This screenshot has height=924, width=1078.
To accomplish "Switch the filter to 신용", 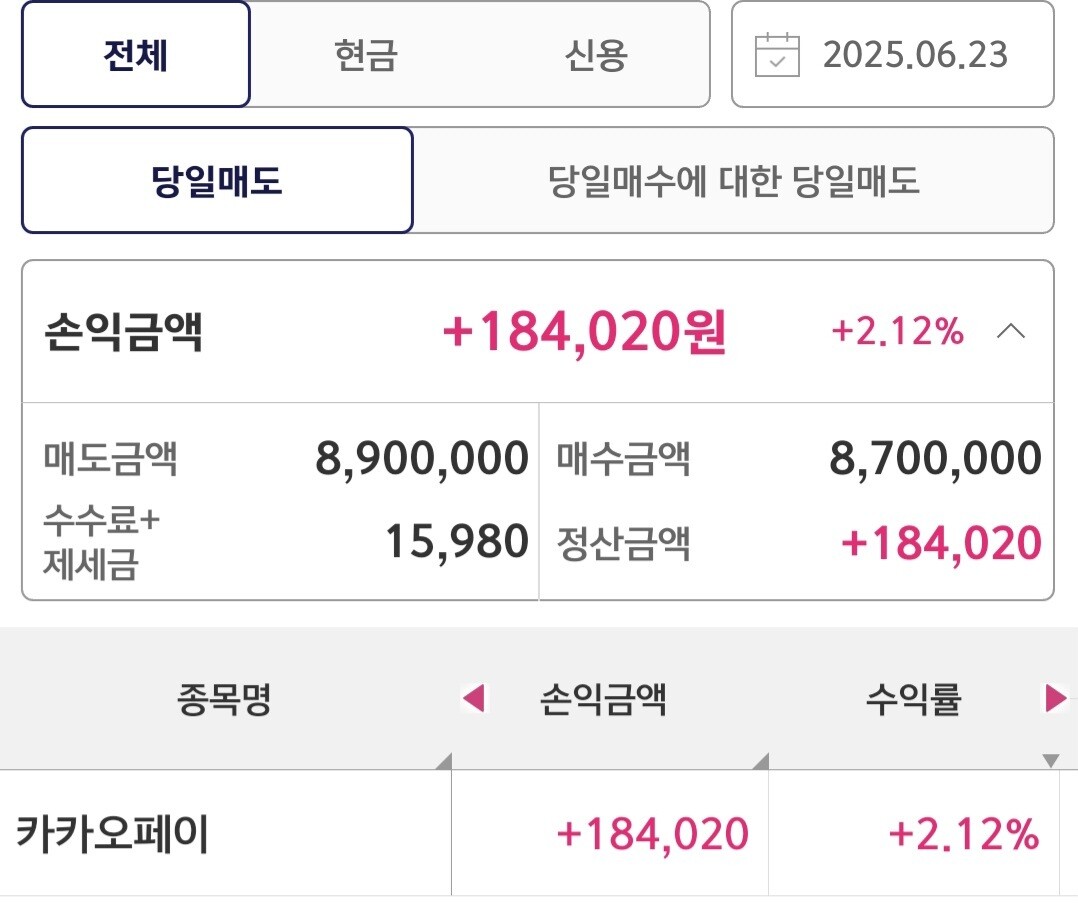I will click(595, 55).
